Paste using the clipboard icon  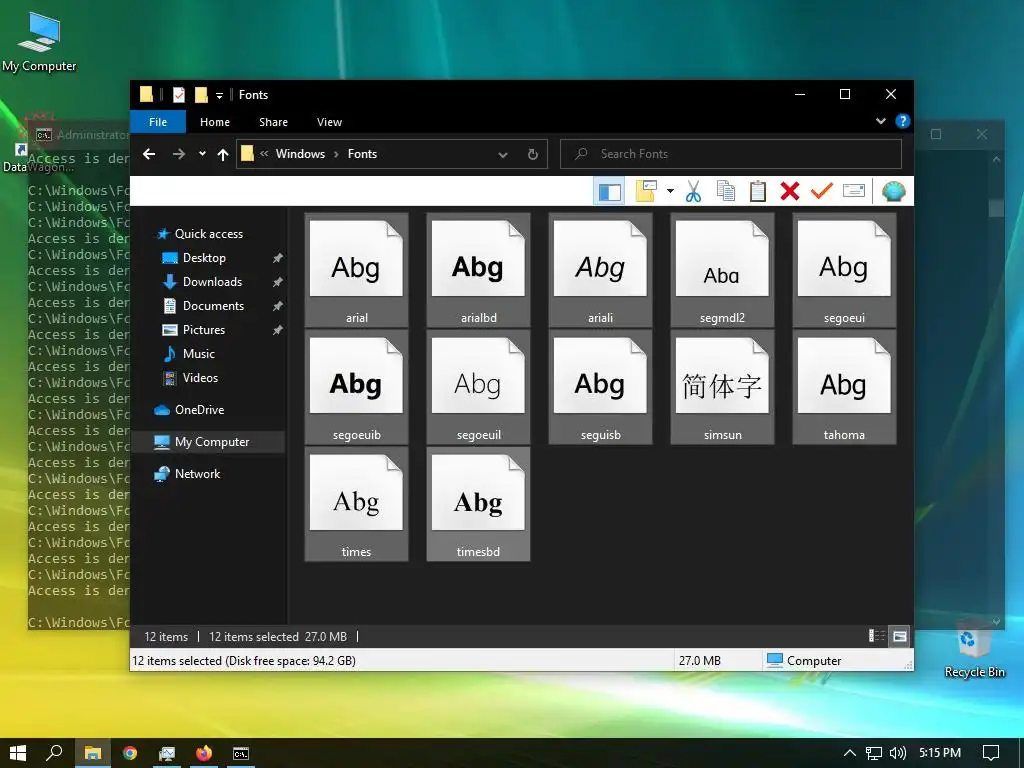pos(758,191)
